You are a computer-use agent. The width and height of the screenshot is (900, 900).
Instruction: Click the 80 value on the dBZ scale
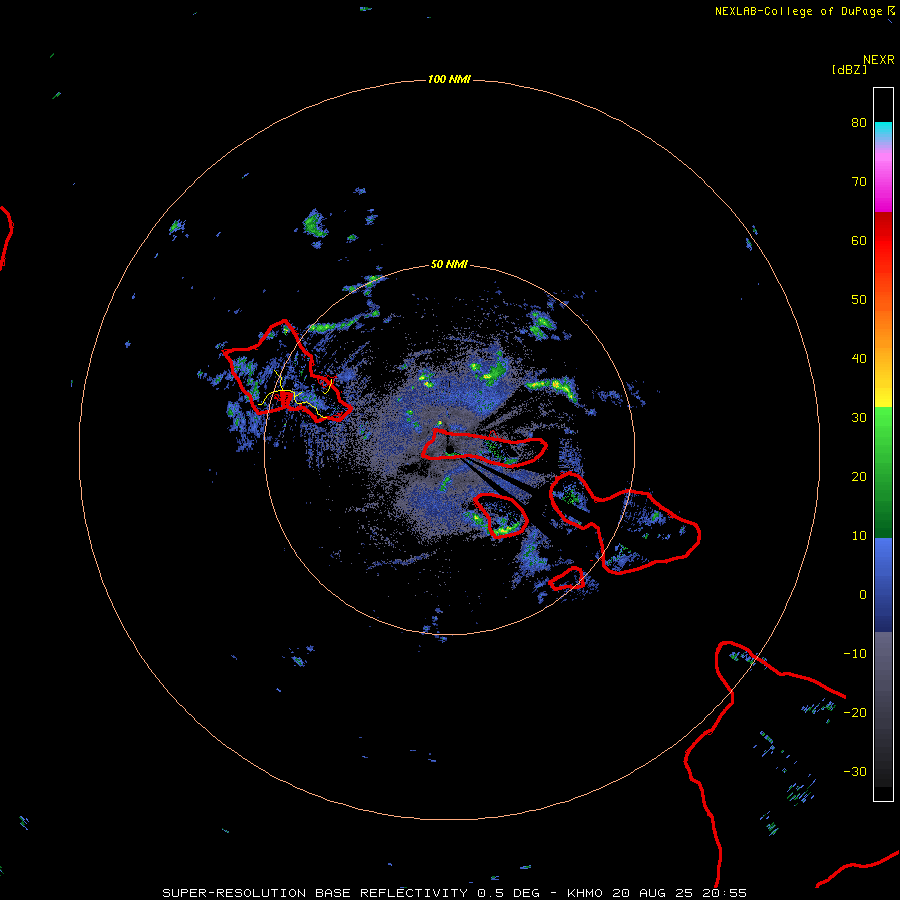tap(859, 123)
